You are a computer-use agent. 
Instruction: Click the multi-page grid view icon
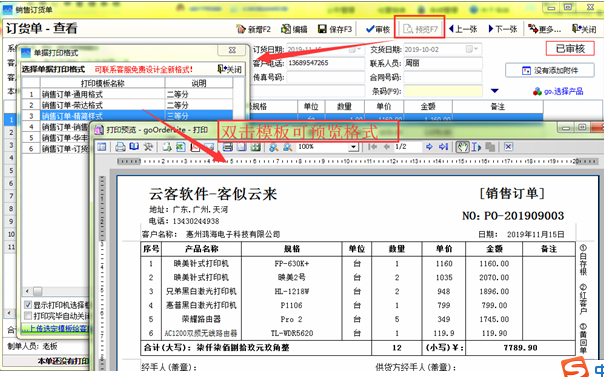255,147
